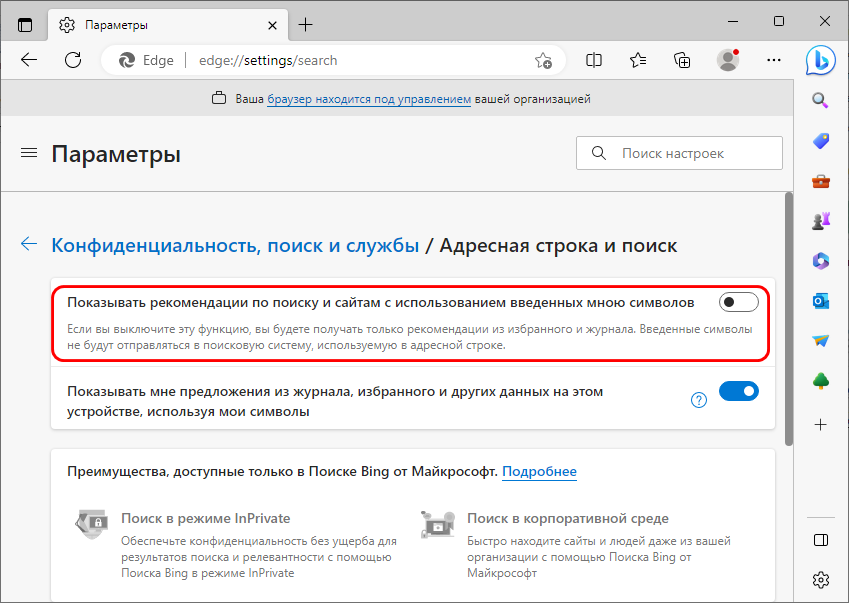Viewport: 849px width, 603px height.
Task: Open the profile avatar menu
Action: (728, 60)
